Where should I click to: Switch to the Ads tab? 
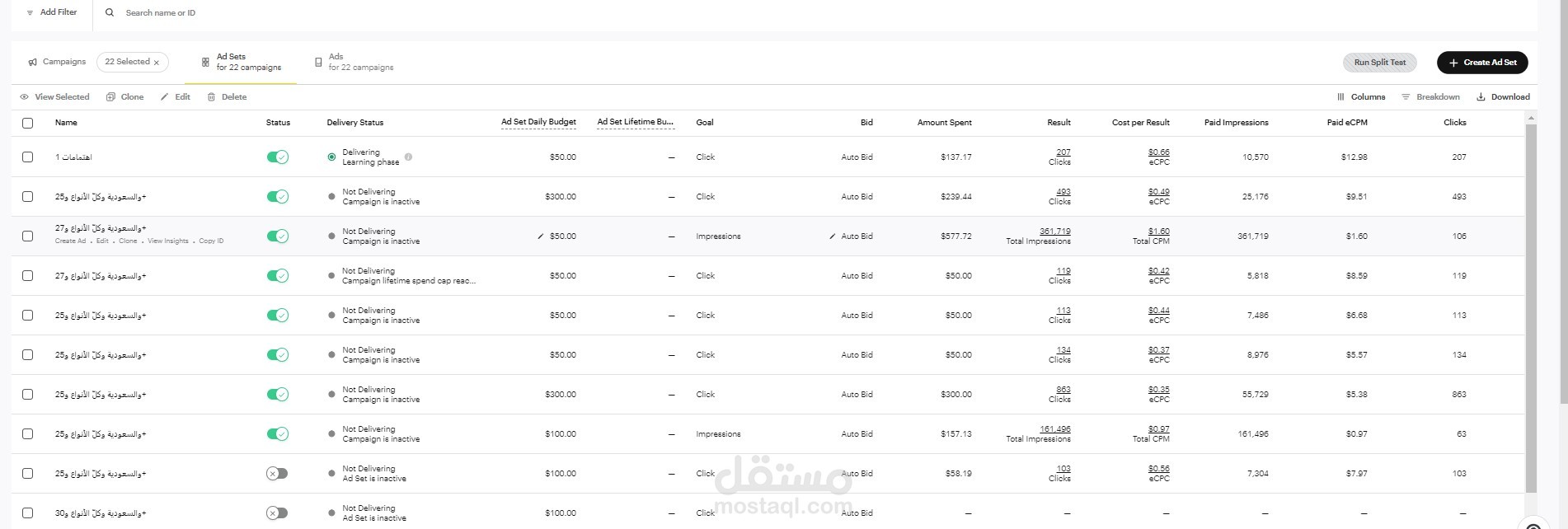pyautogui.click(x=354, y=62)
